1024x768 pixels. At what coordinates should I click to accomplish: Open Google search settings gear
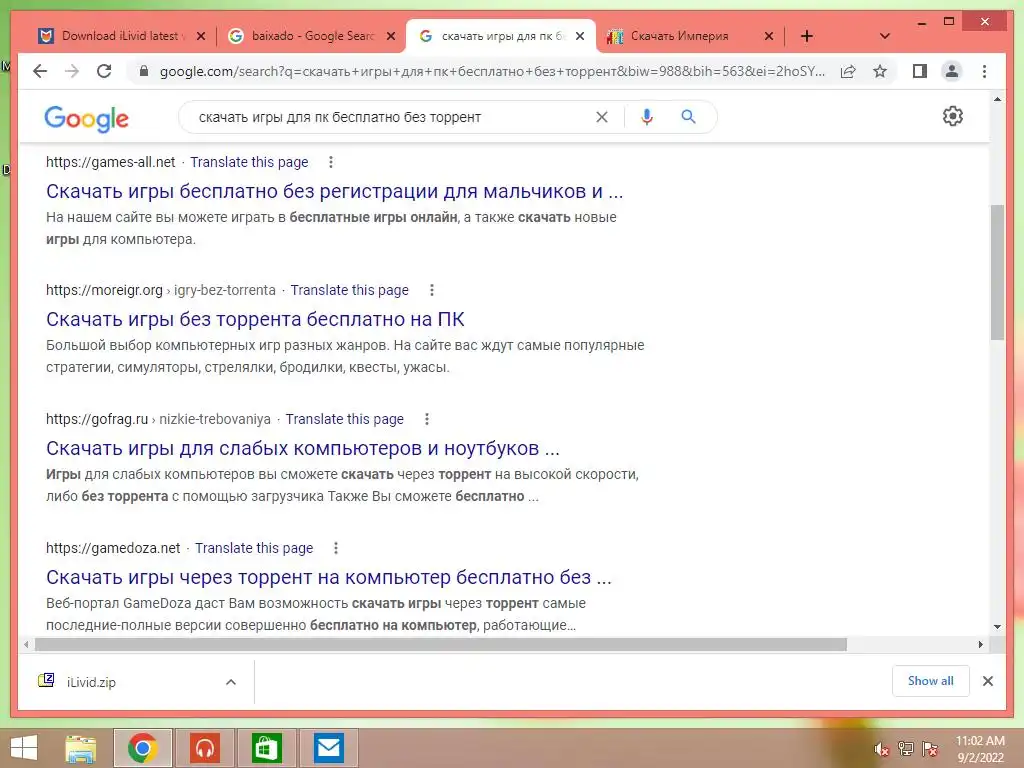click(953, 116)
